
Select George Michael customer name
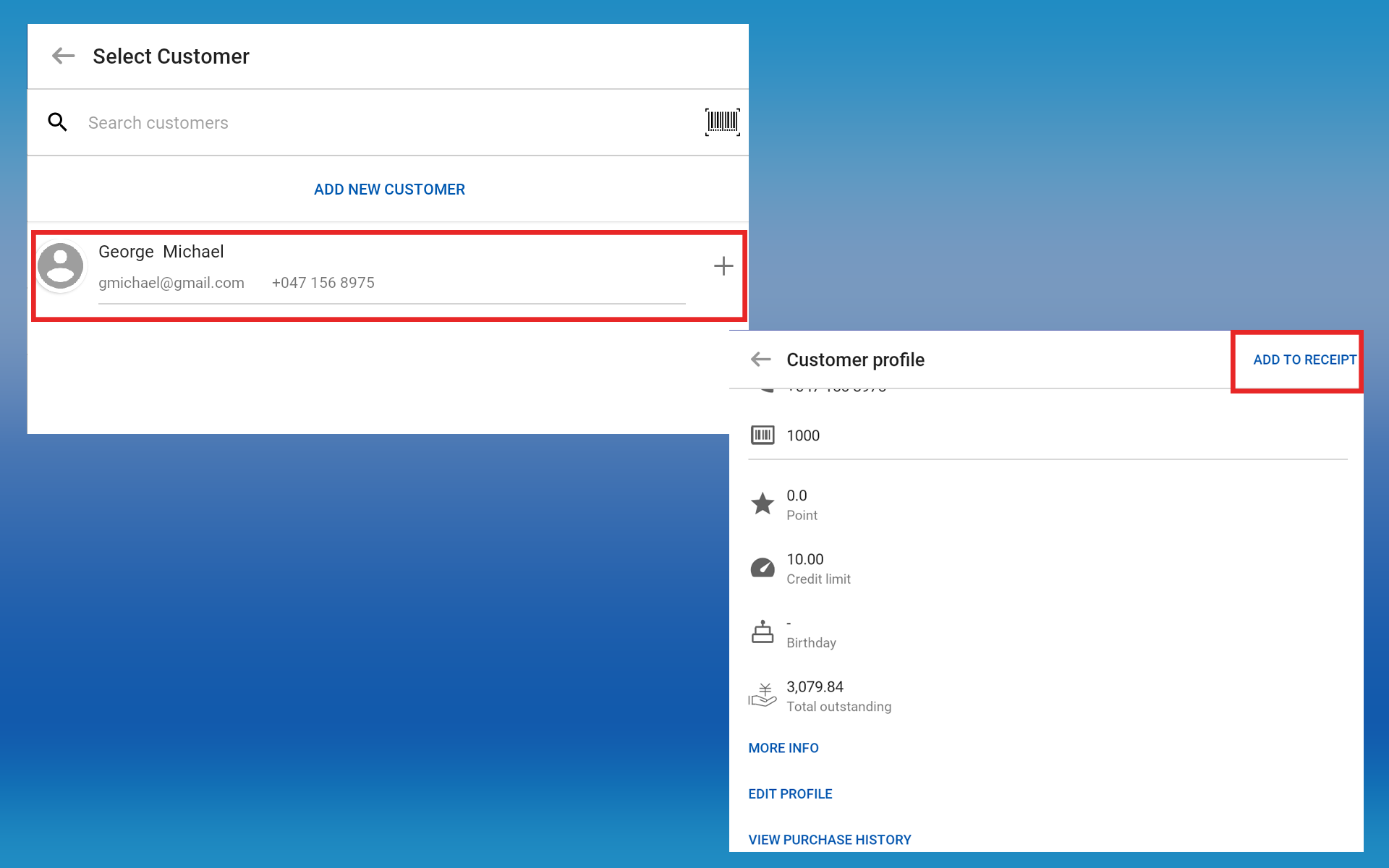pyautogui.click(x=161, y=252)
